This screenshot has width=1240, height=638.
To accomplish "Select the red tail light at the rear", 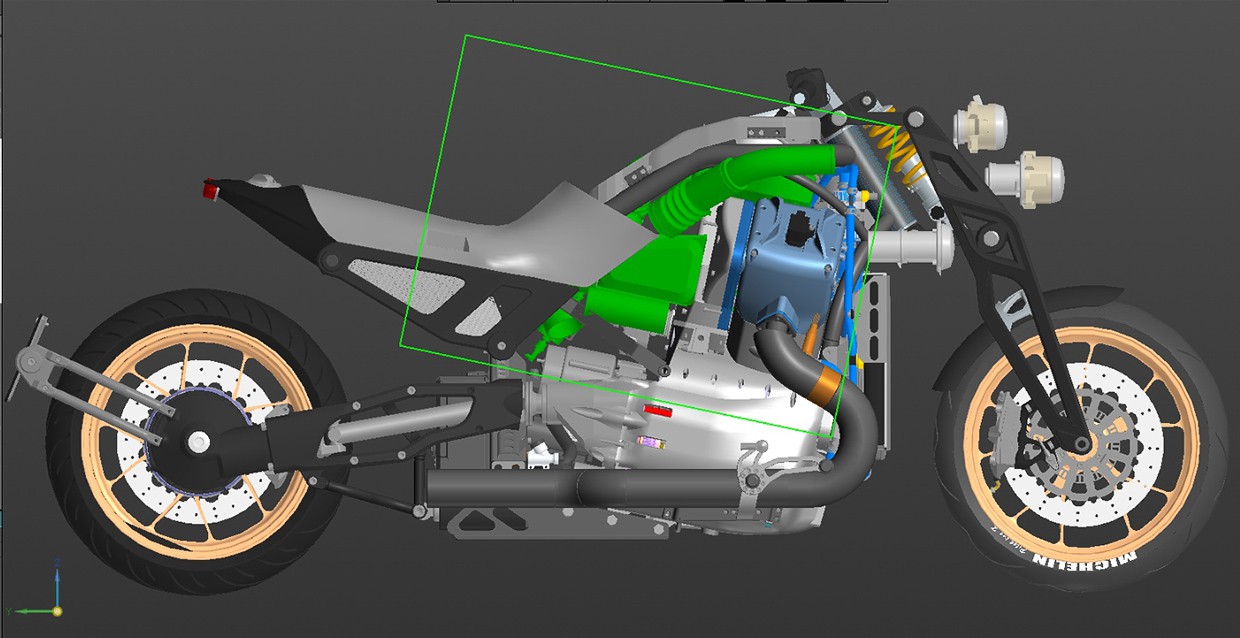I will [x=210, y=188].
